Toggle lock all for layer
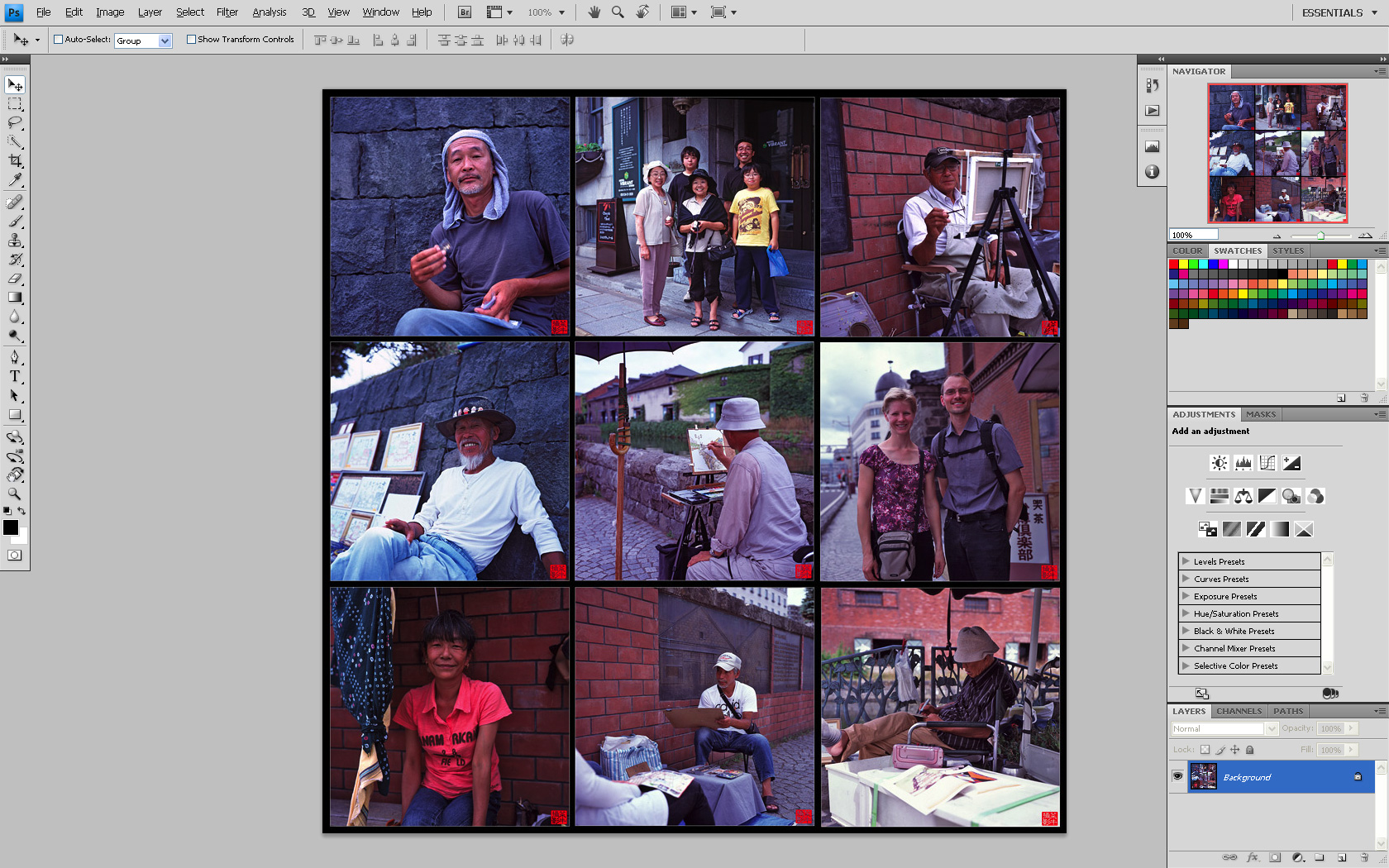Image resolution: width=1389 pixels, height=868 pixels. [x=1250, y=750]
